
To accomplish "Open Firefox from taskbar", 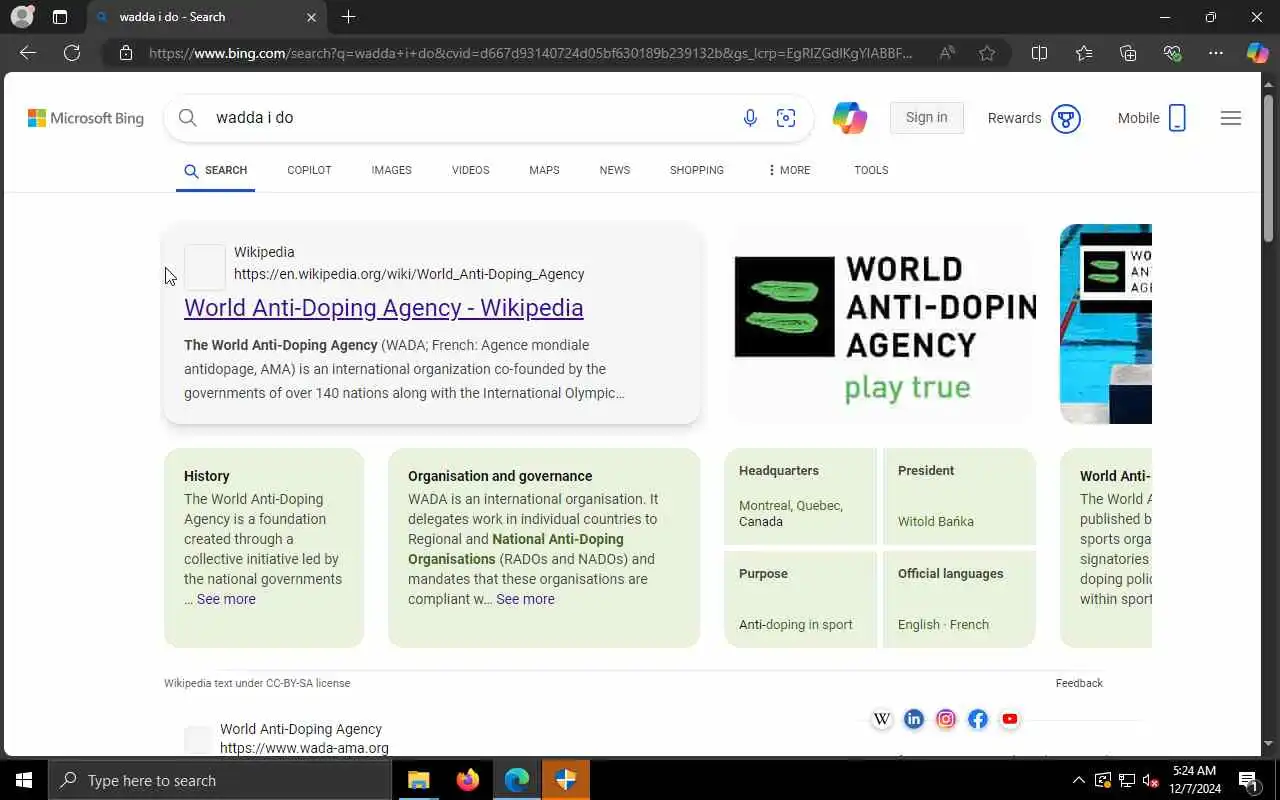I will (x=467, y=780).
